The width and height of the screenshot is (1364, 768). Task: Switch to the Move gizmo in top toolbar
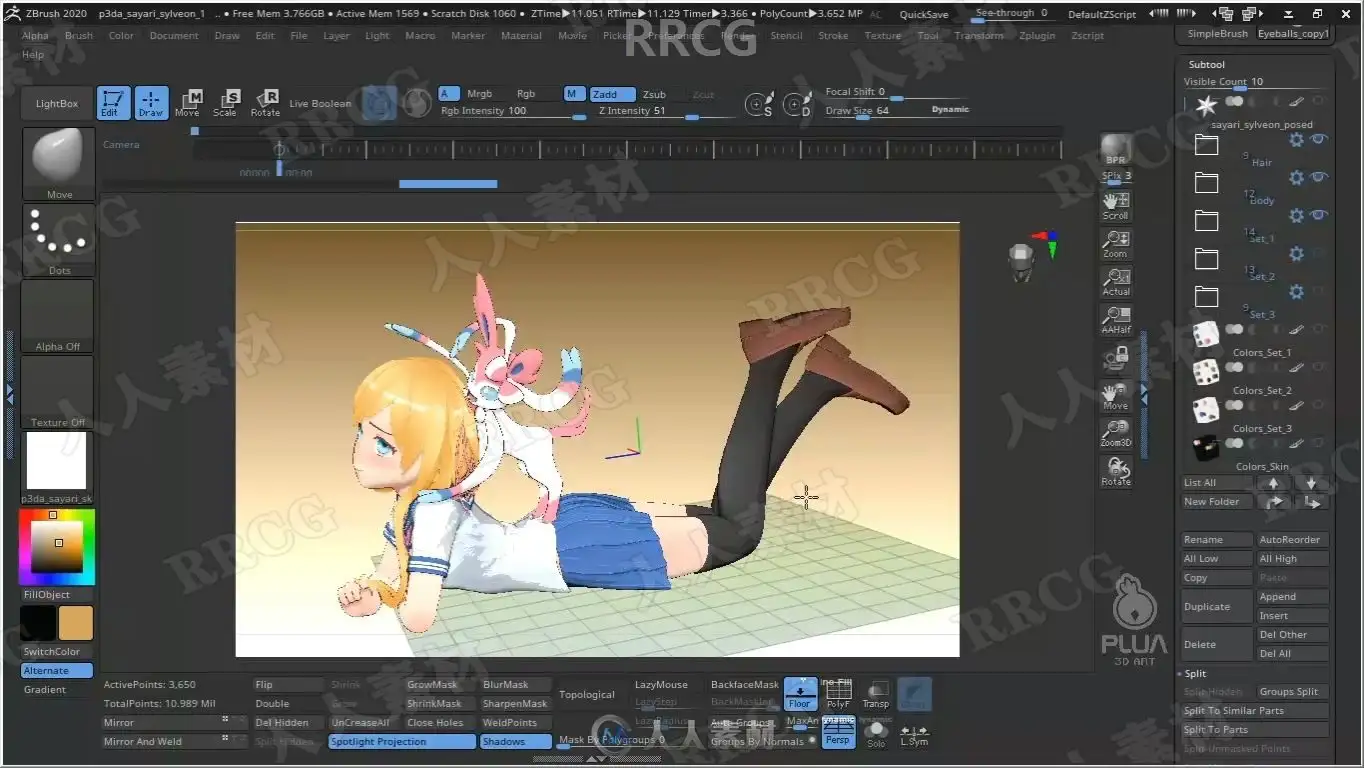188,103
